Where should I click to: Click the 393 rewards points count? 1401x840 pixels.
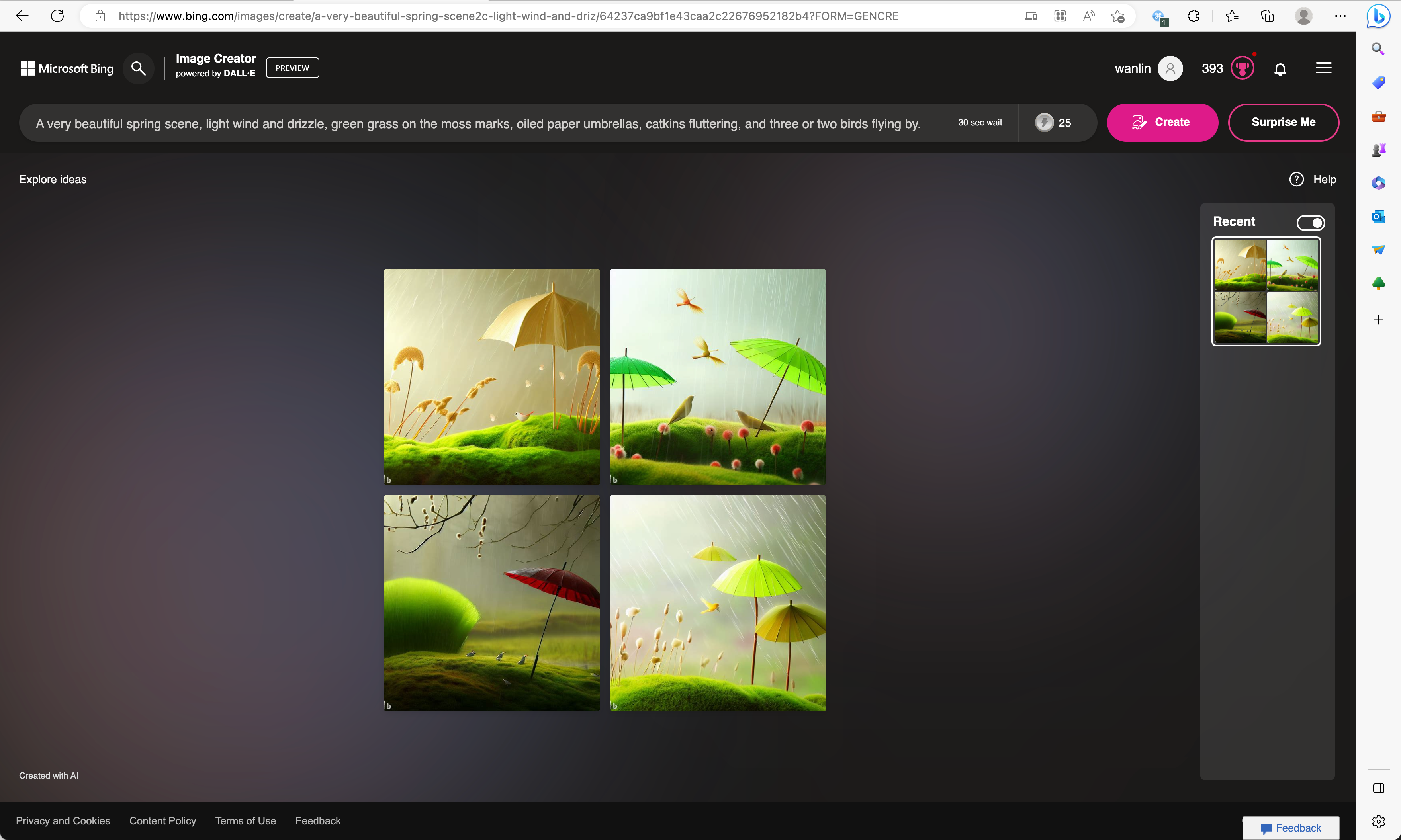[x=1212, y=68]
